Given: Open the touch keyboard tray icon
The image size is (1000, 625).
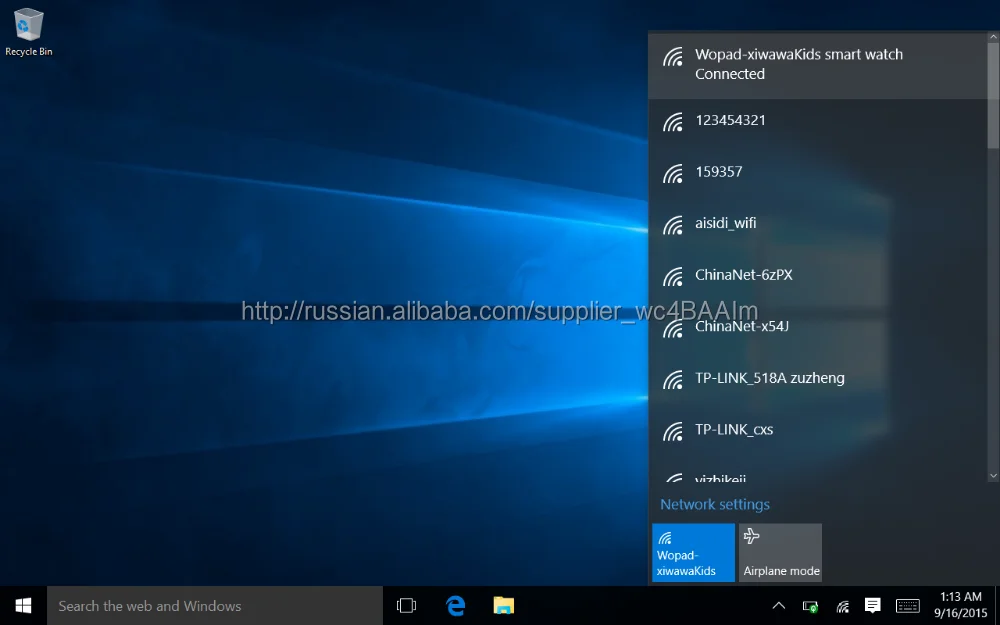Looking at the screenshot, I should [908, 605].
